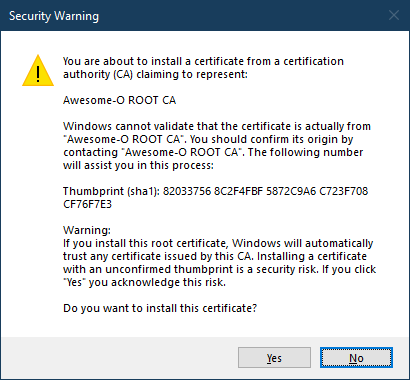Click the thumbprint continuation "CF76F7E3"
Viewport: 410px width, 380px height.
pyautogui.click(x=87, y=204)
